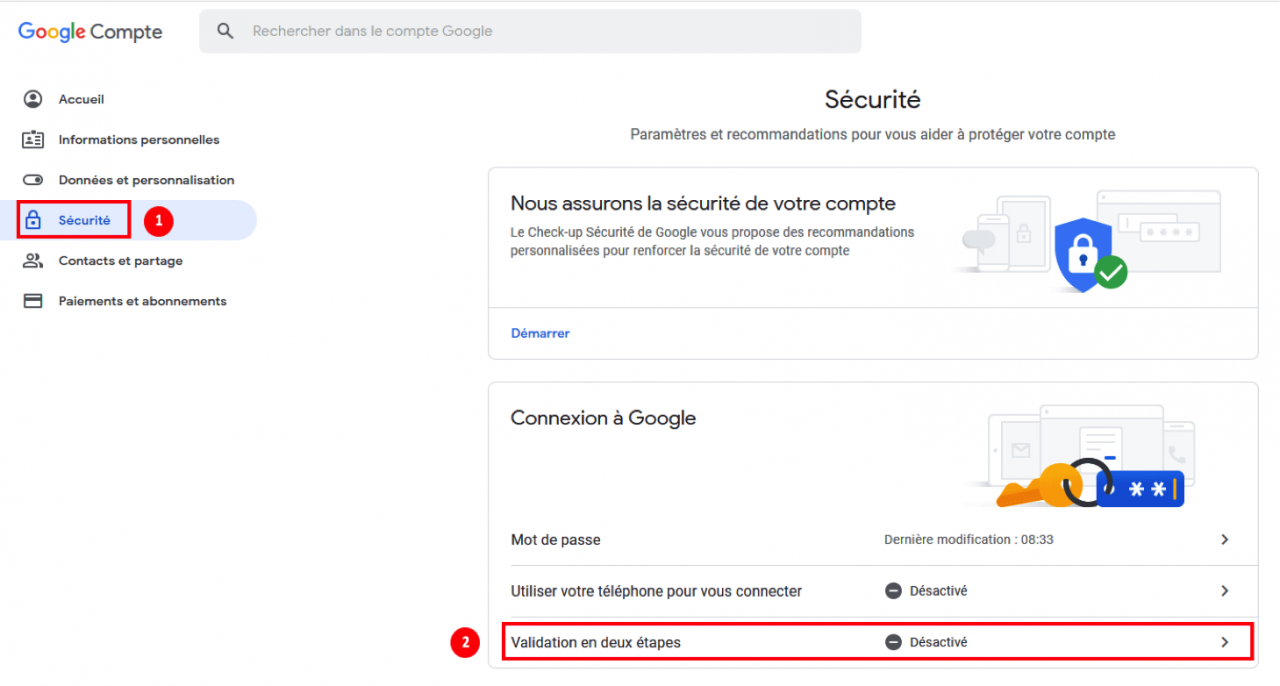Click the Accueil home icon in sidebar
The height and width of the screenshot is (686, 1280).
33,99
